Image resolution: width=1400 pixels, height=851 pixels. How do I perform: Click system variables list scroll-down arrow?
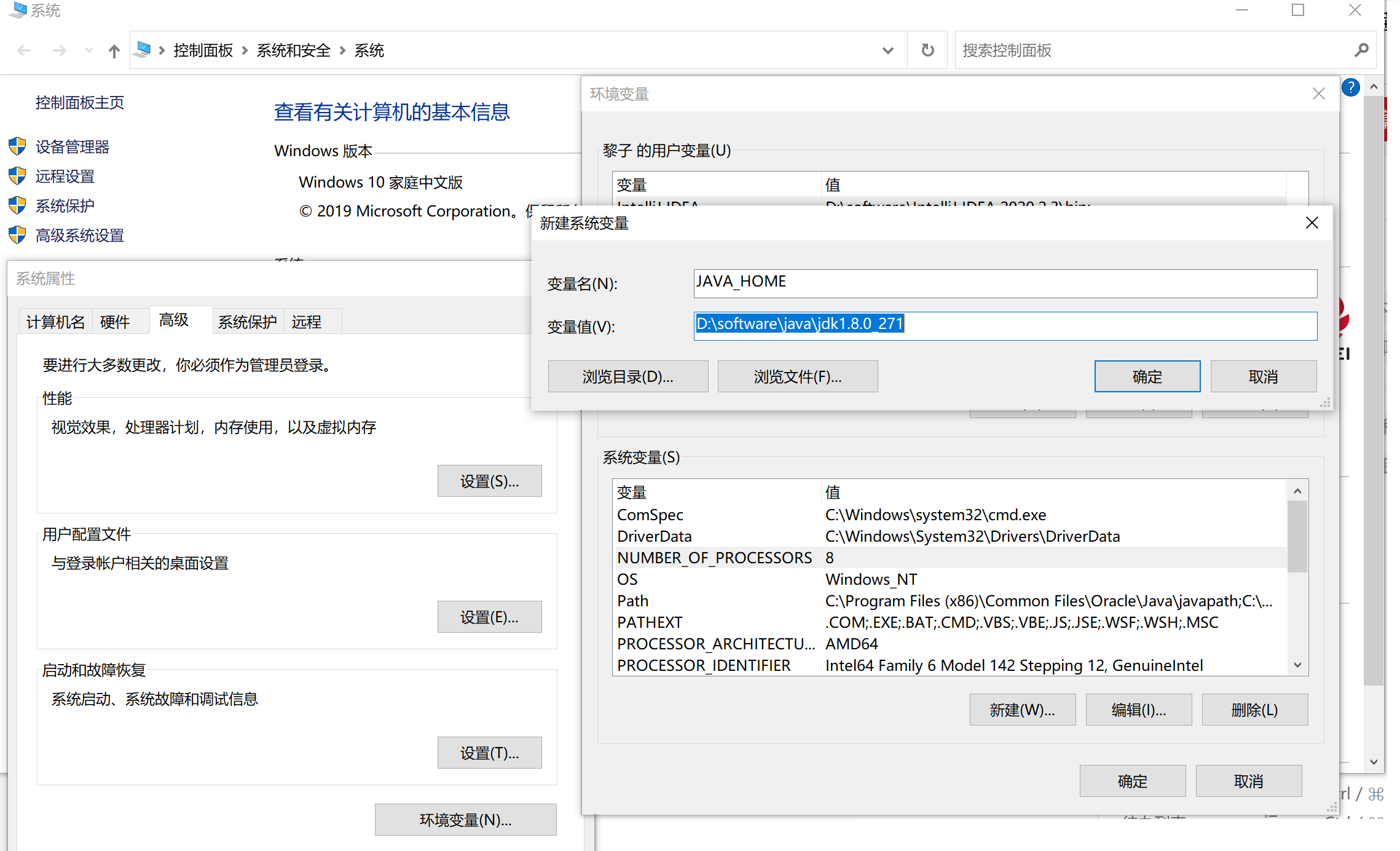1297,665
